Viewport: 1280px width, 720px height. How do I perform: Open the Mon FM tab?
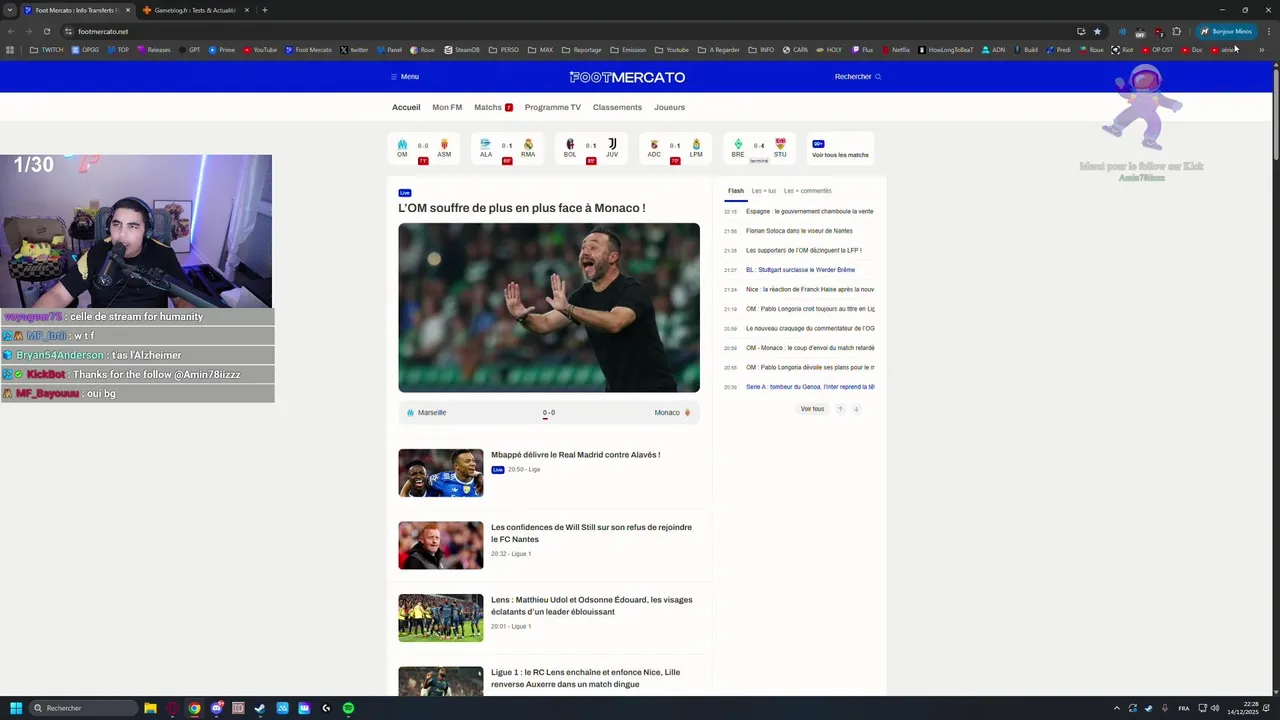coord(447,107)
